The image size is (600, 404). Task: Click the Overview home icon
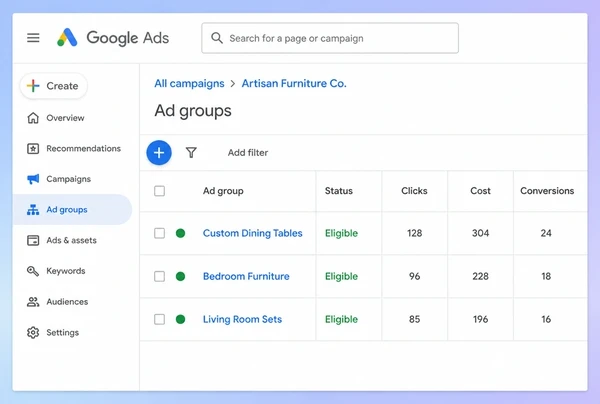[33, 118]
